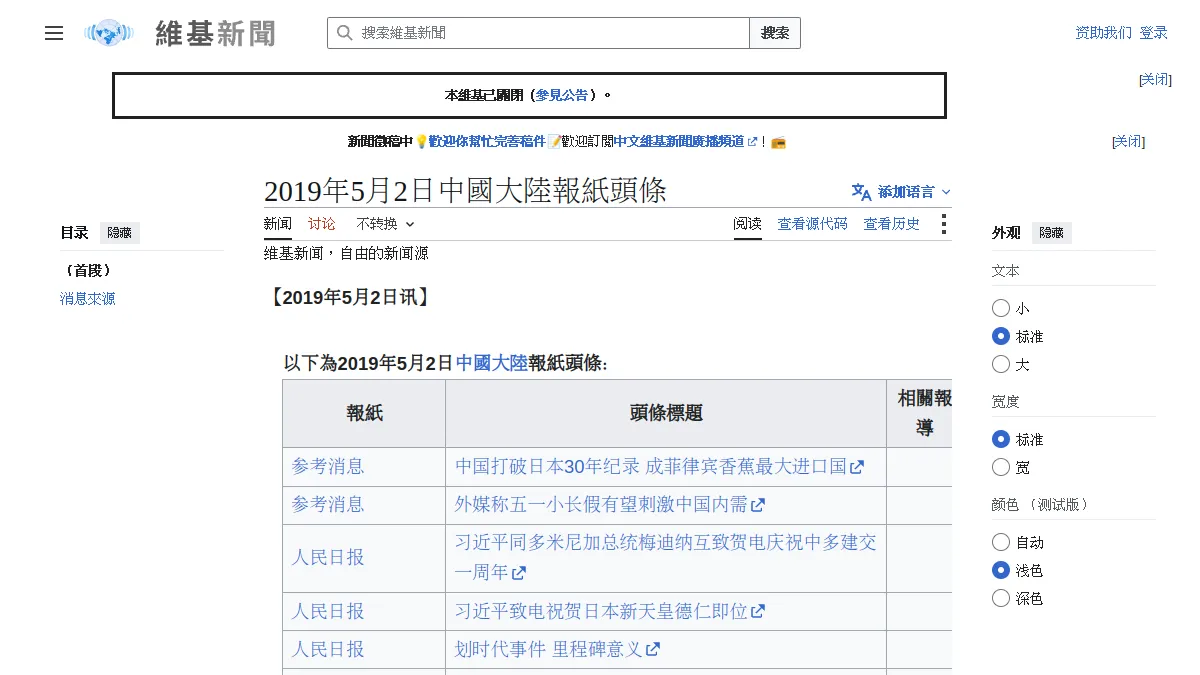Click the 登录 login link
This screenshot has height=675, width=1200.
(1153, 33)
